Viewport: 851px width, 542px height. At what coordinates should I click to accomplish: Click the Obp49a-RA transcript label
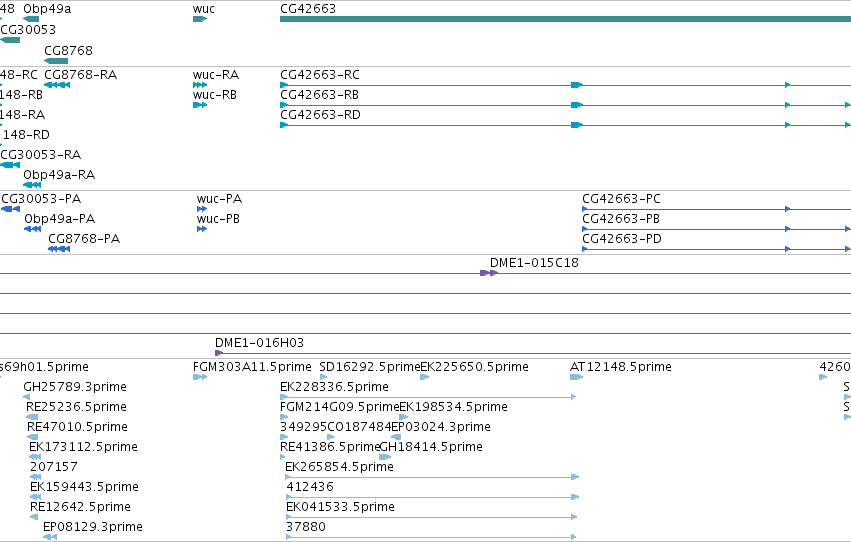(59, 175)
